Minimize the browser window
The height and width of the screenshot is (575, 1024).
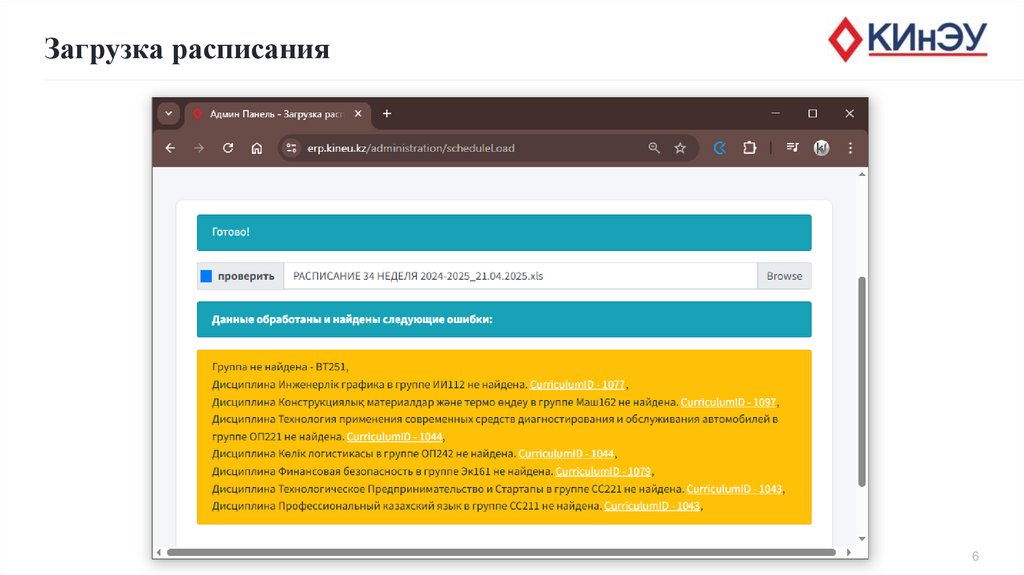pos(775,114)
